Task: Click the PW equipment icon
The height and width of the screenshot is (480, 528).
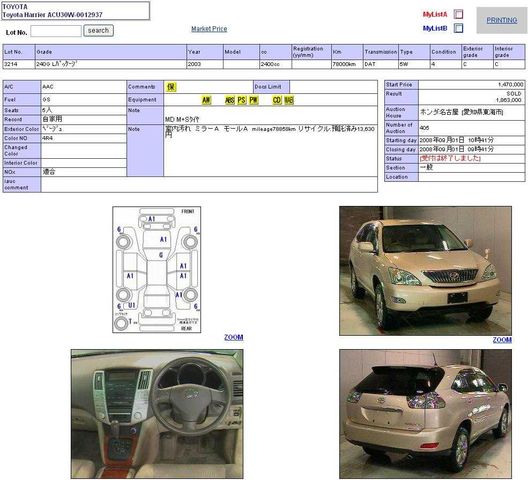Action: click(x=254, y=100)
